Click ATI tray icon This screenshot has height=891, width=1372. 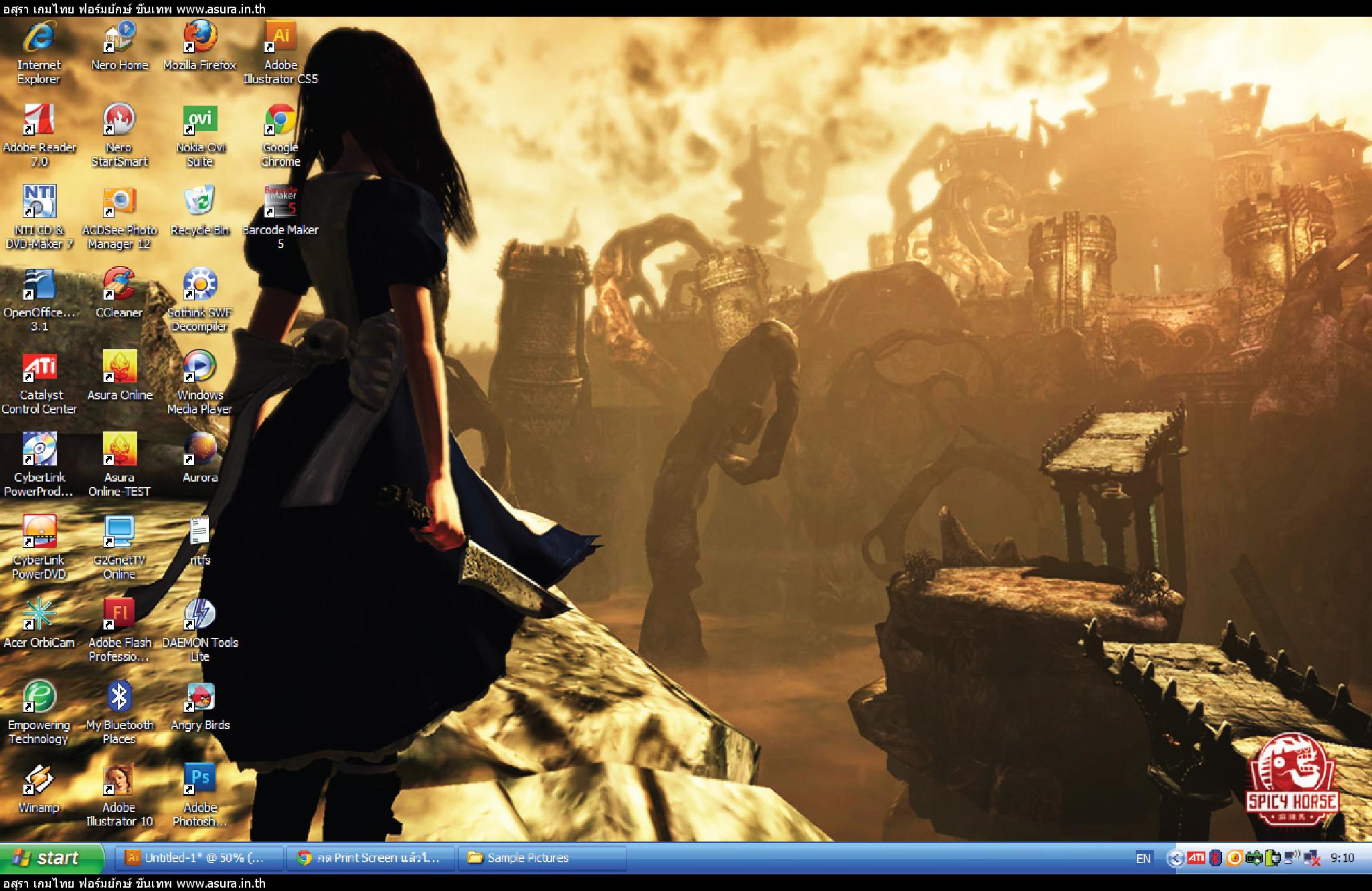1196,858
